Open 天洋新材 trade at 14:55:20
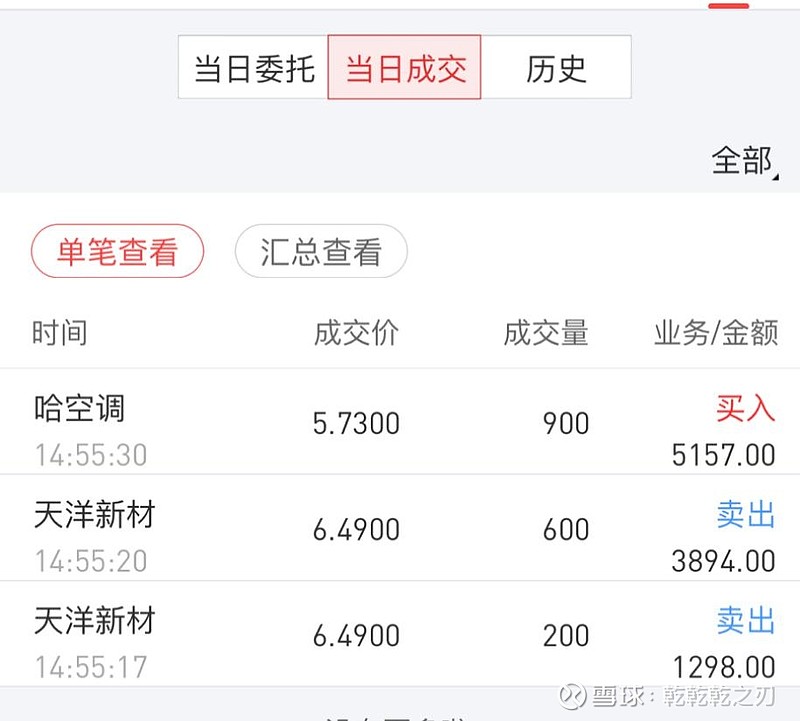This screenshot has width=800, height=721. (x=400, y=528)
